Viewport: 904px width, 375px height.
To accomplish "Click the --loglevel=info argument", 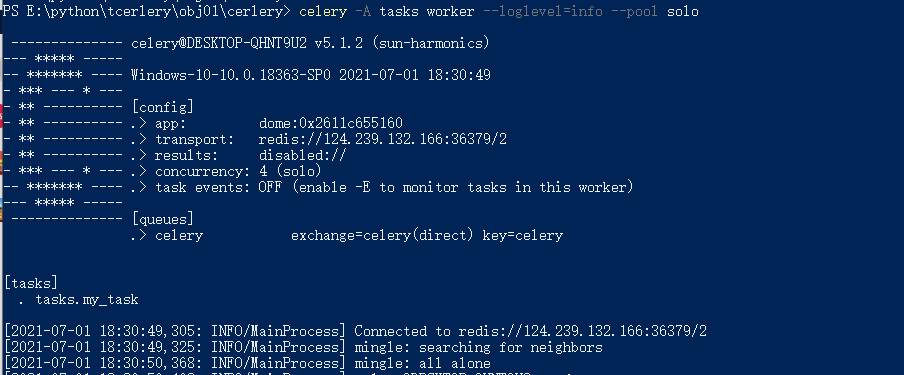I will pyautogui.click(x=543, y=12).
